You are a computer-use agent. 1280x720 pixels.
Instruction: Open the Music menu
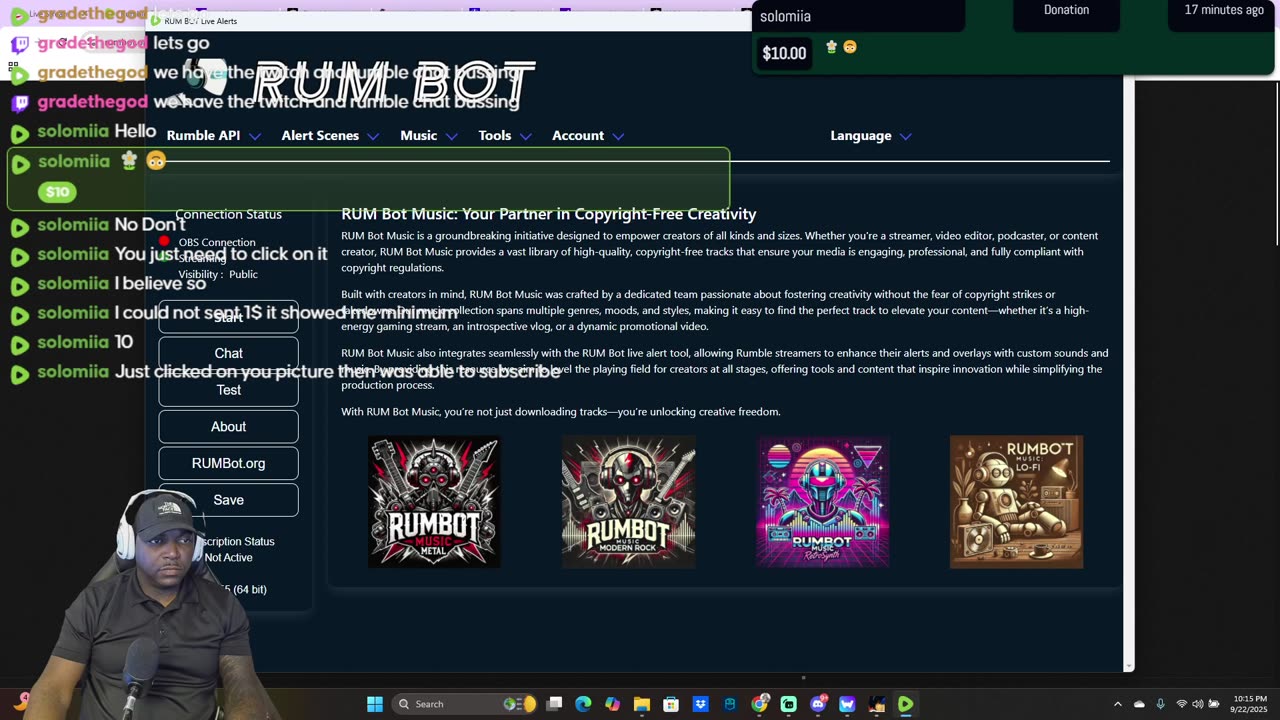click(x=429, y=136)
